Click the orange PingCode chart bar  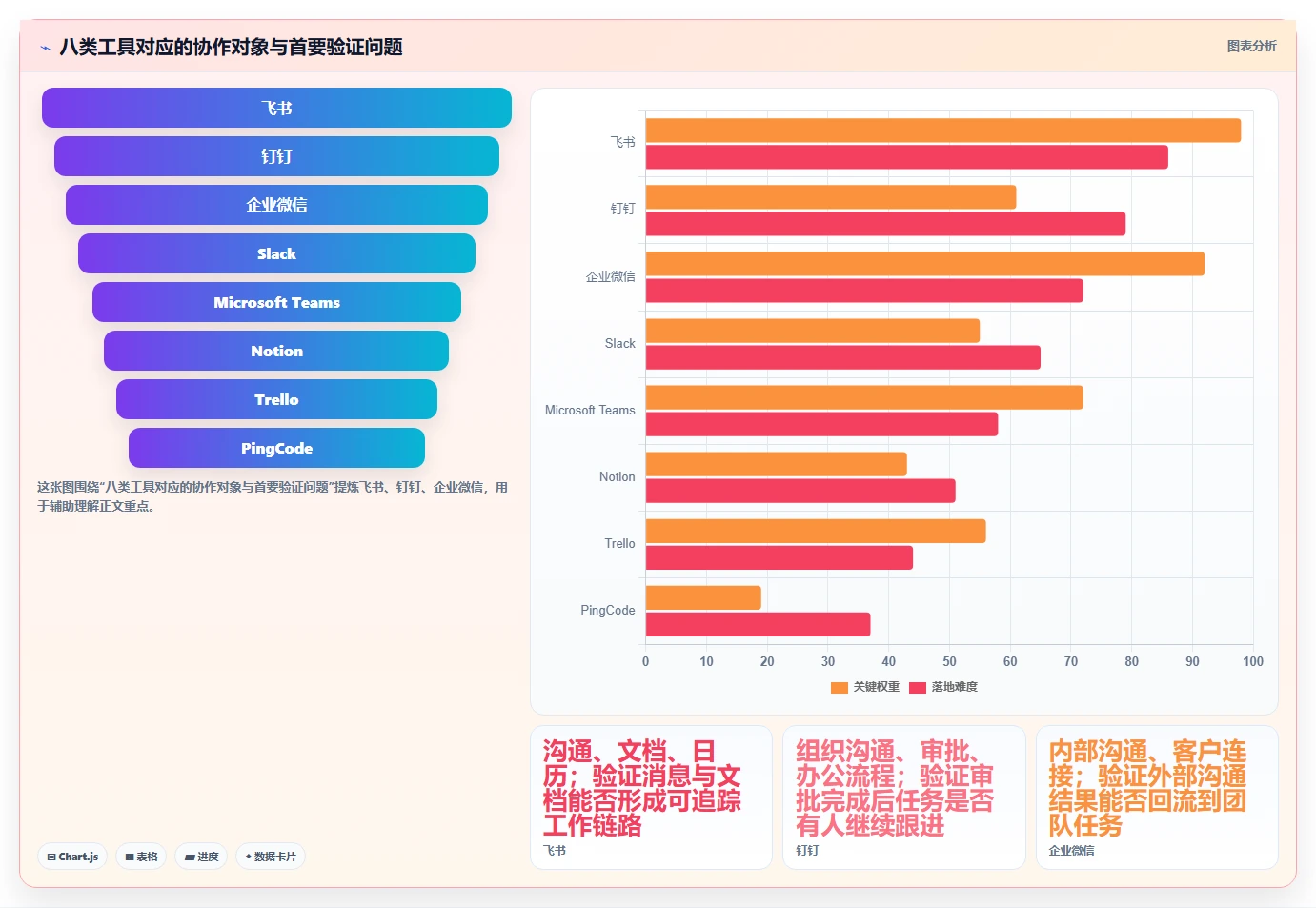(703, 597)
